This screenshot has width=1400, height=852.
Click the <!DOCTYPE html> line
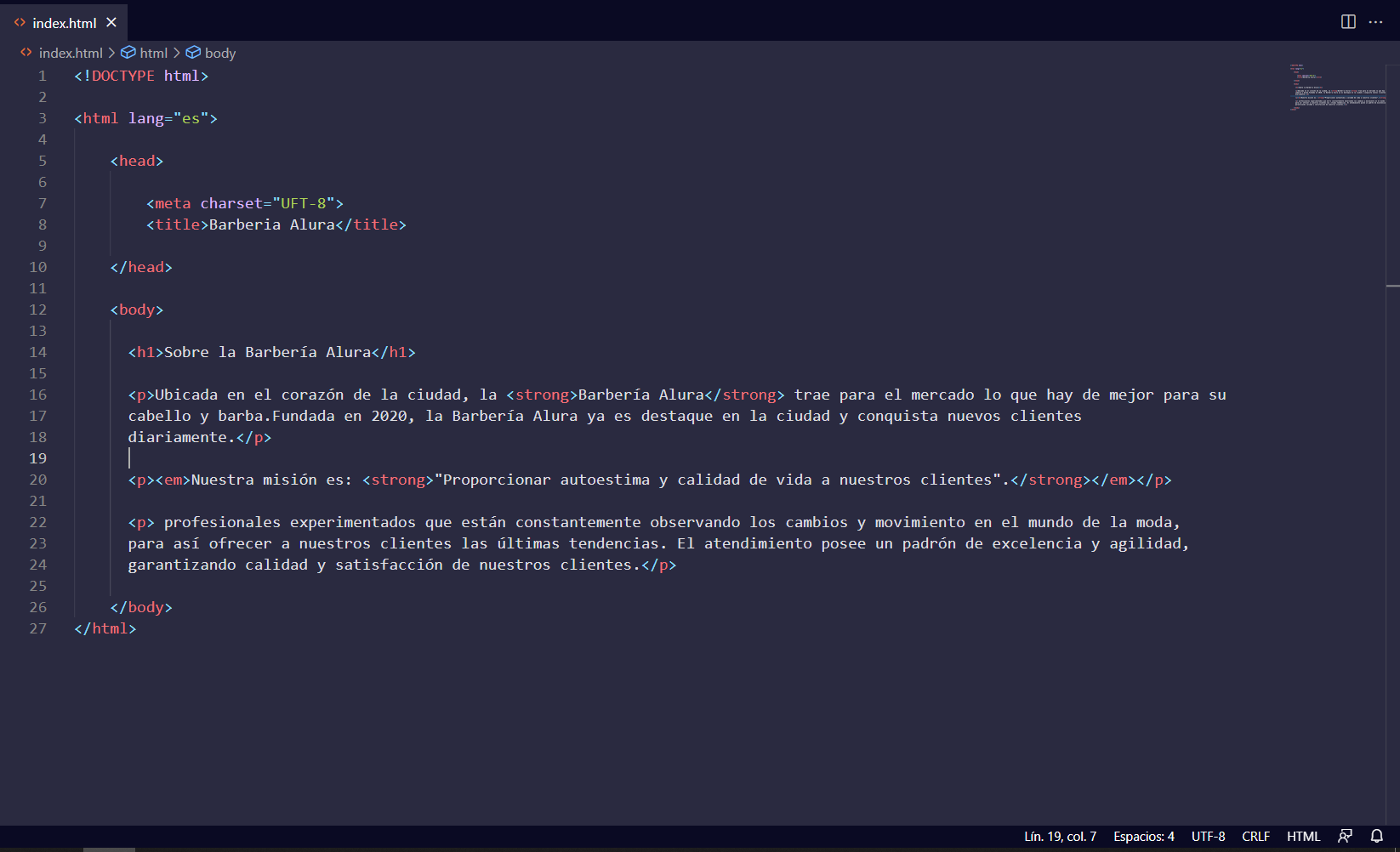(x=141, y=76)
